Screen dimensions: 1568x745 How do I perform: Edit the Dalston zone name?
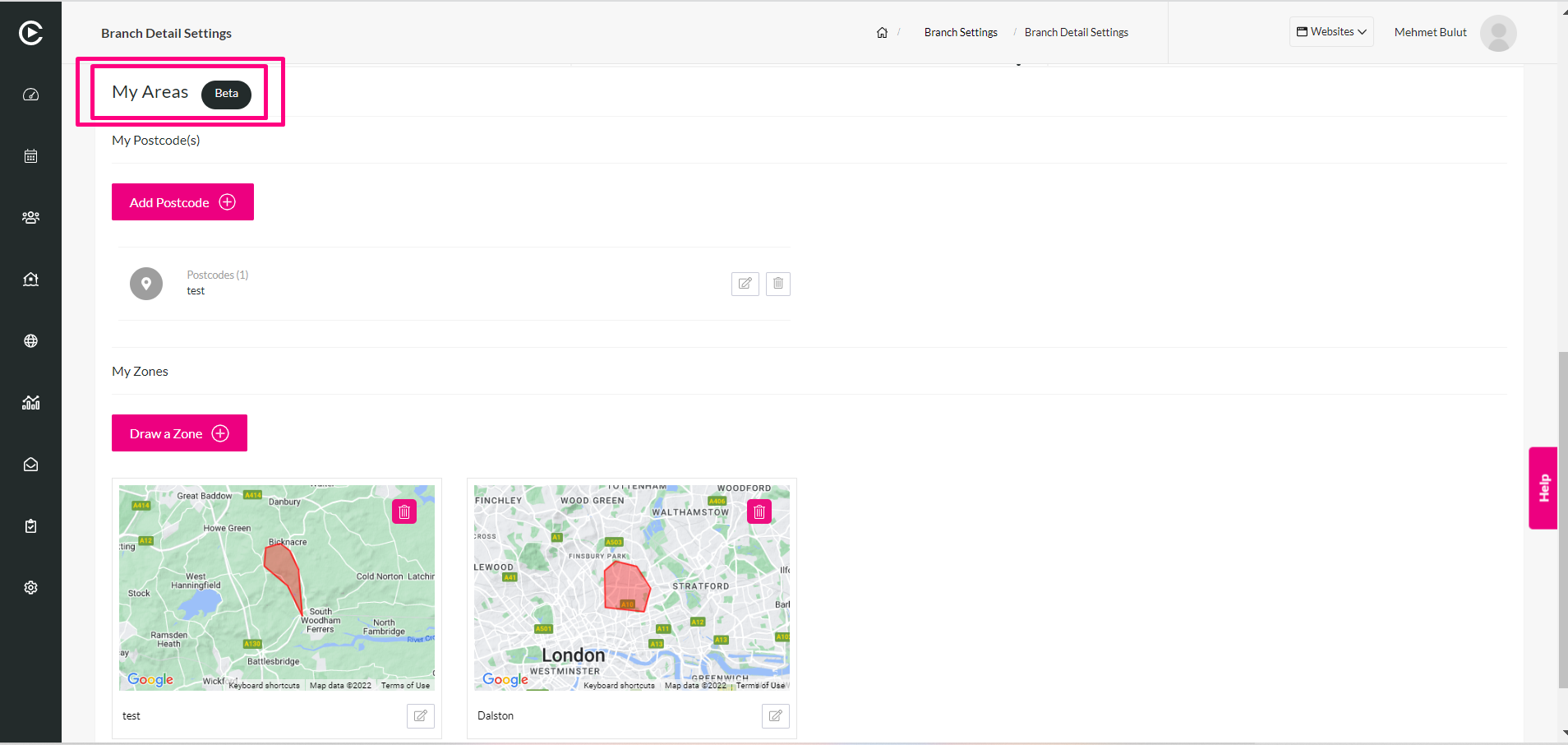tap(776, 716)
